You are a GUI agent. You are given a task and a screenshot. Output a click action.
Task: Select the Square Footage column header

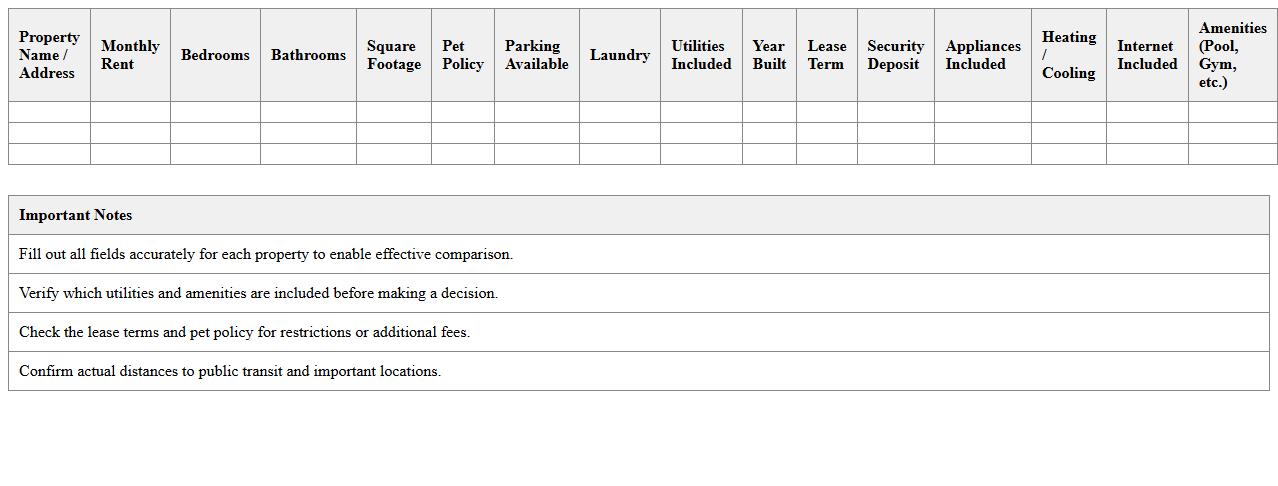tap(393, 55)
